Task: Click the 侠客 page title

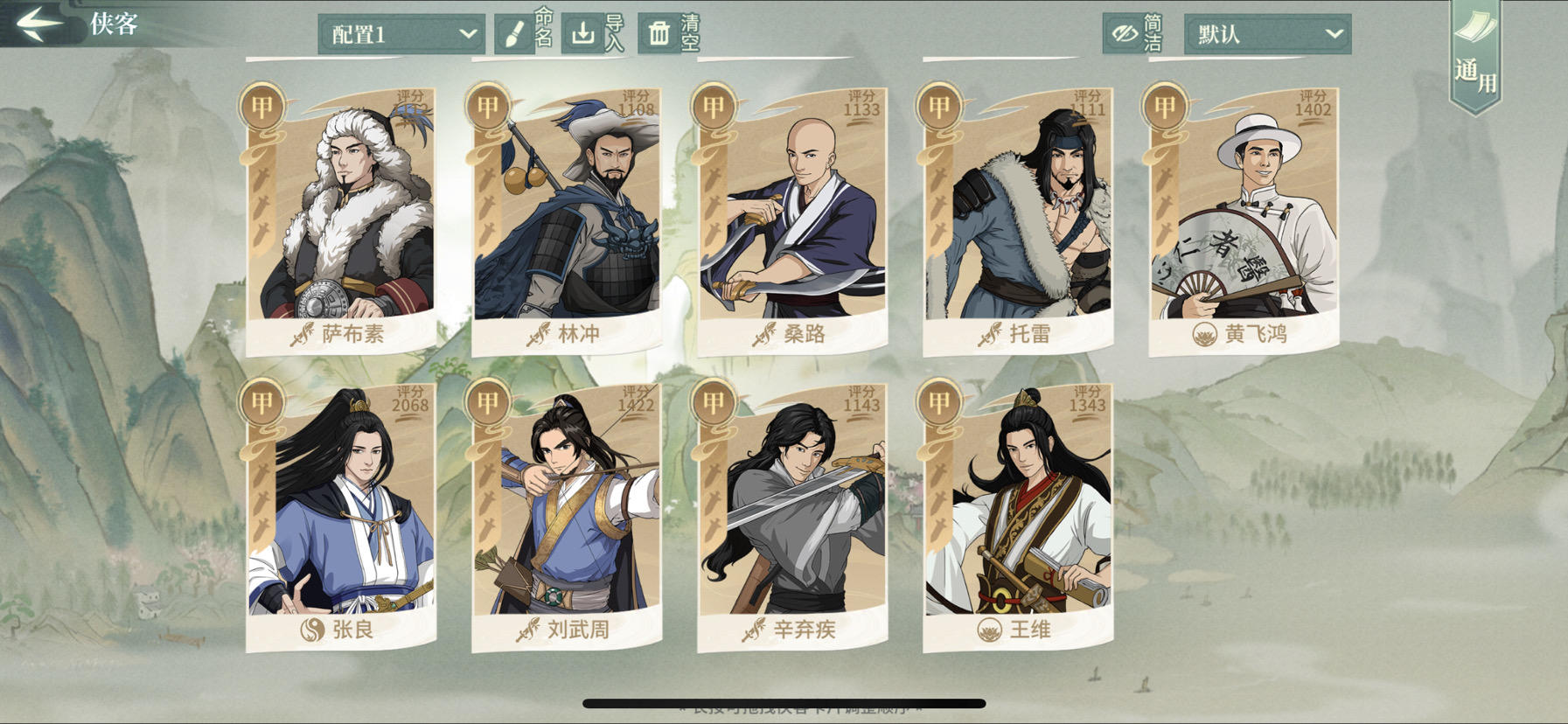Action: coord(114,24)
